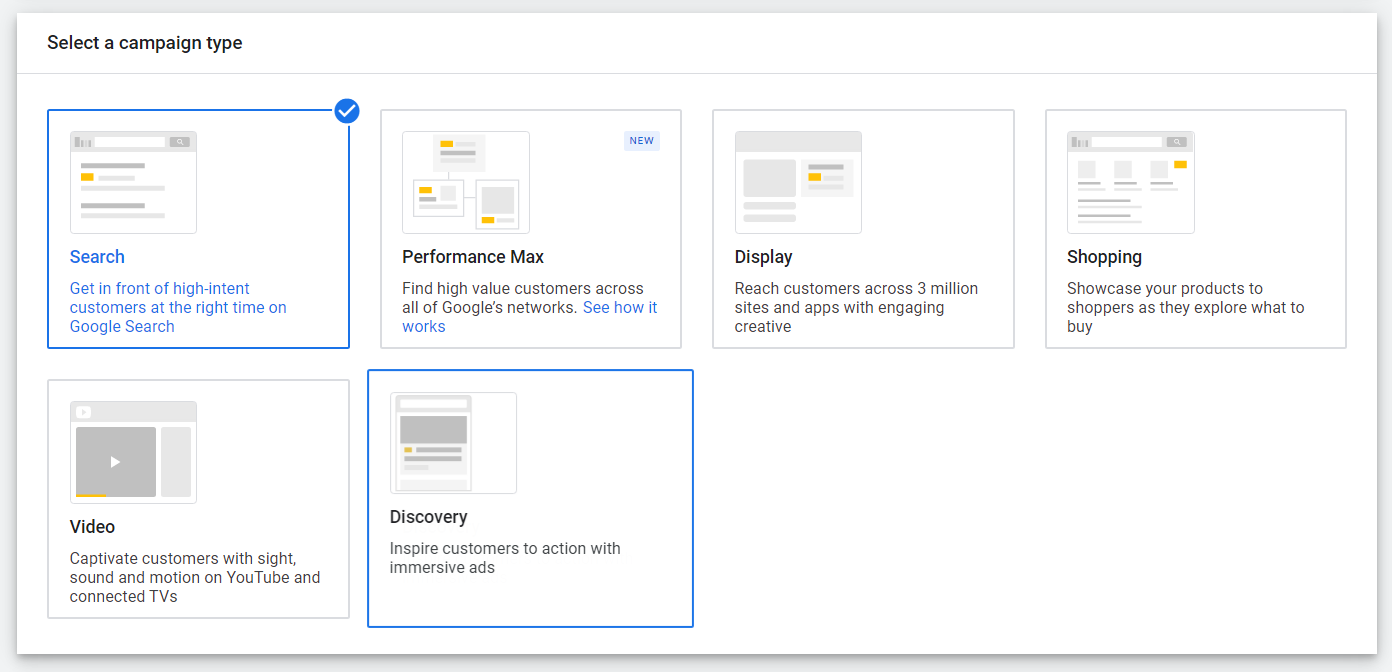Select the Shopping campaign title
Image resolution: width=1392 pixels, height=672 pixels.
click(x=1104, y=257)
